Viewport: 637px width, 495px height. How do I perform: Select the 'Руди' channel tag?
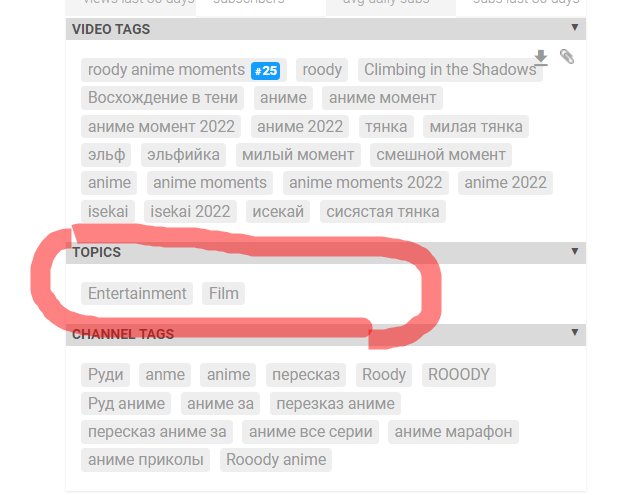click(105, 375)
